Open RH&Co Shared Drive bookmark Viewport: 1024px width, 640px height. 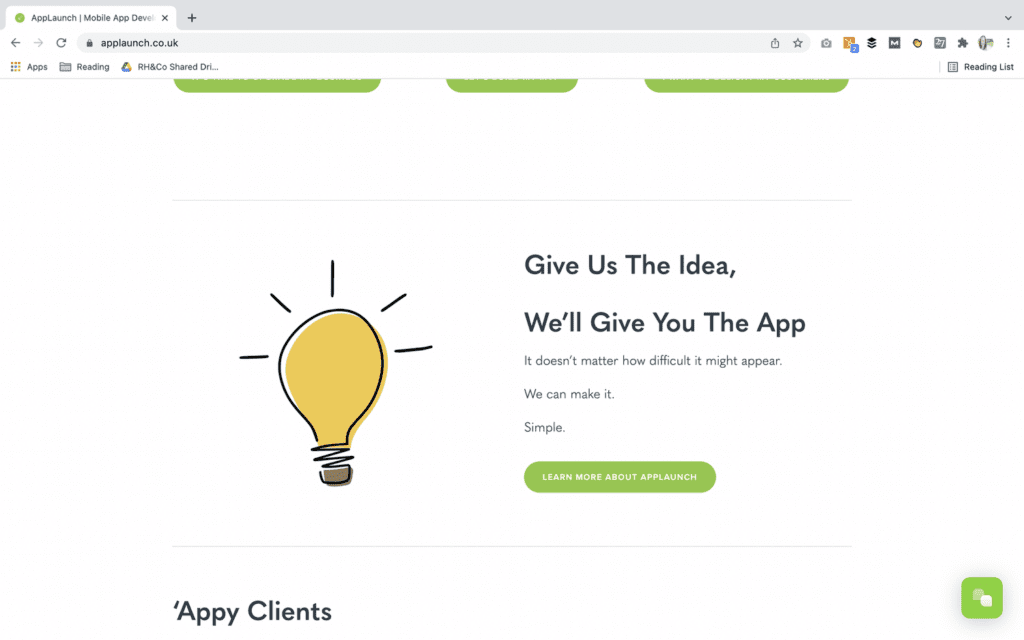pyautogui.click(x=170, y=67)
